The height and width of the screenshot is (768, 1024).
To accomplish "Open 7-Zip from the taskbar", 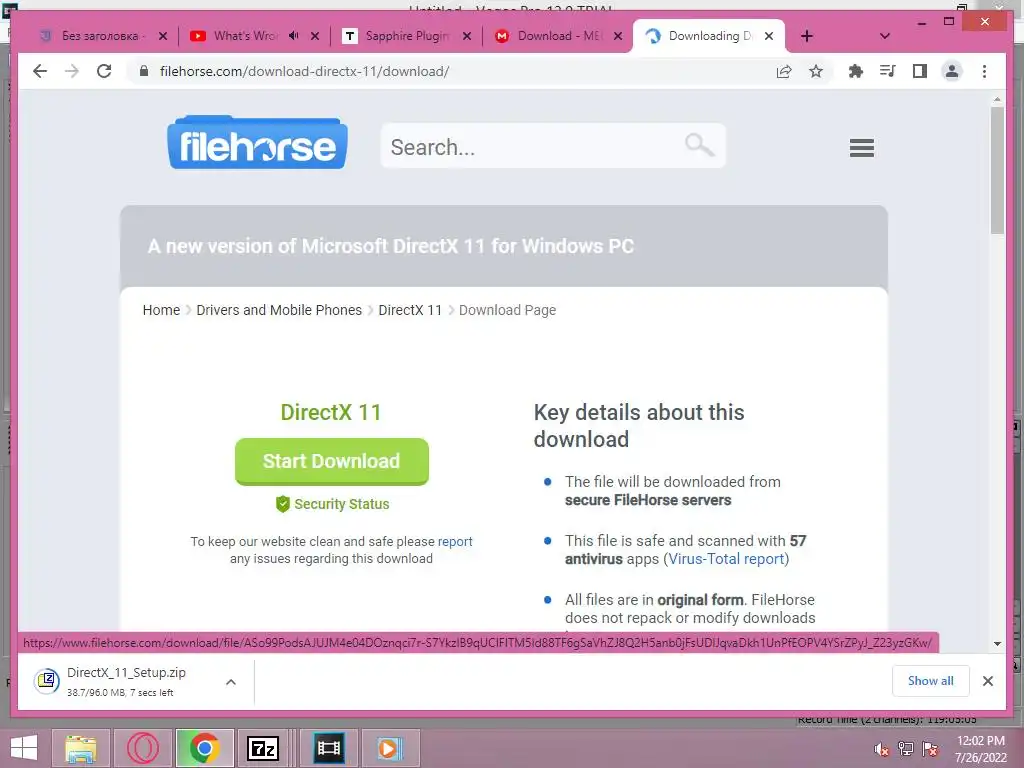I will pos(263,748).
